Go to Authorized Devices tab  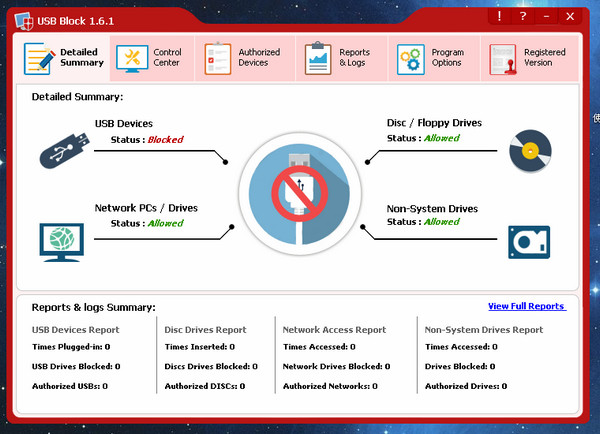[x=245, y=58]
